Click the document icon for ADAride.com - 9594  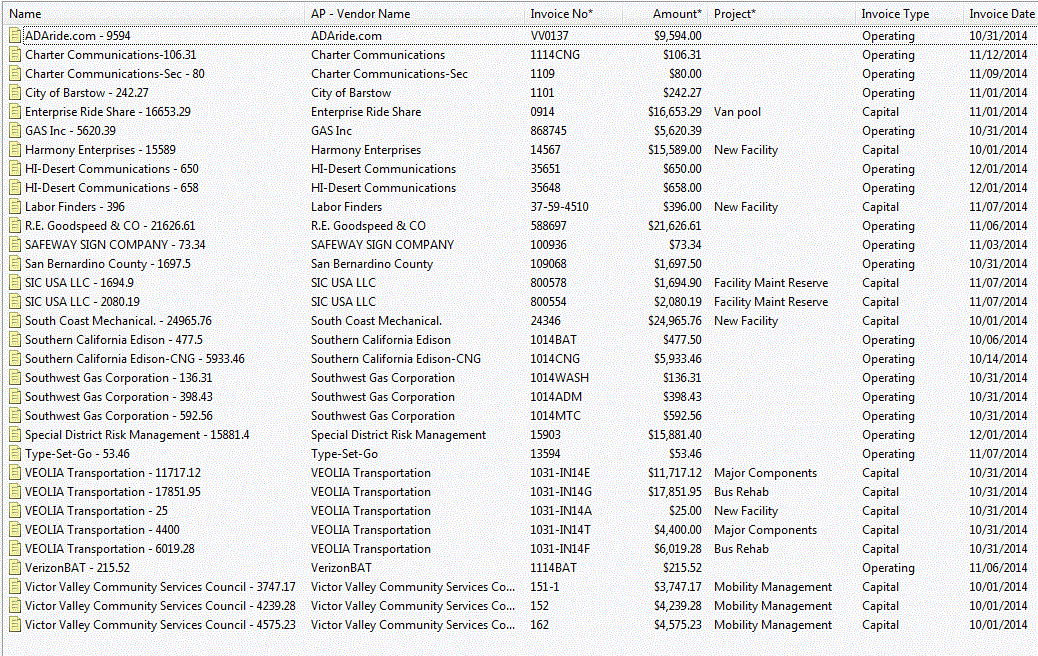pyautogui.click(x=15, y=36)
